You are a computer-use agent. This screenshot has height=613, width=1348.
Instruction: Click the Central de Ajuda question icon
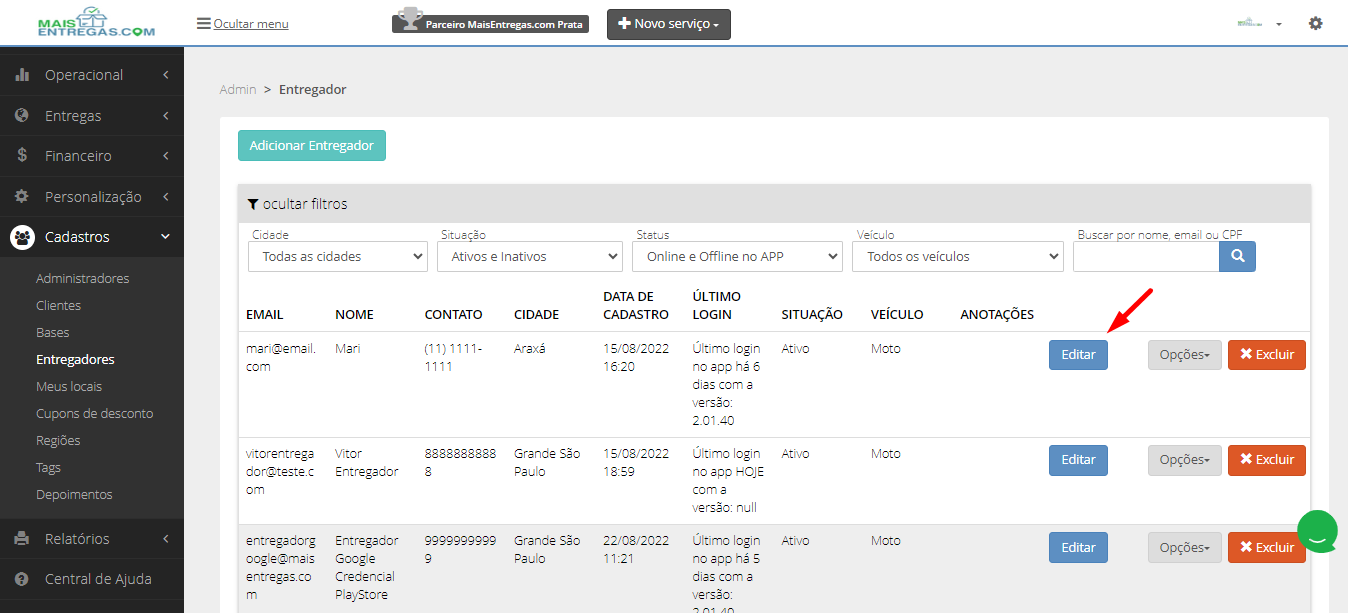[22, 579]
